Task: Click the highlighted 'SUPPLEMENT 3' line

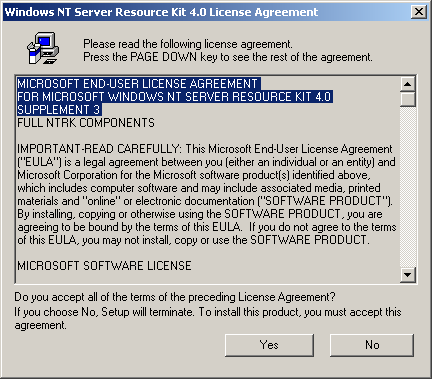Action: (59, 110)
